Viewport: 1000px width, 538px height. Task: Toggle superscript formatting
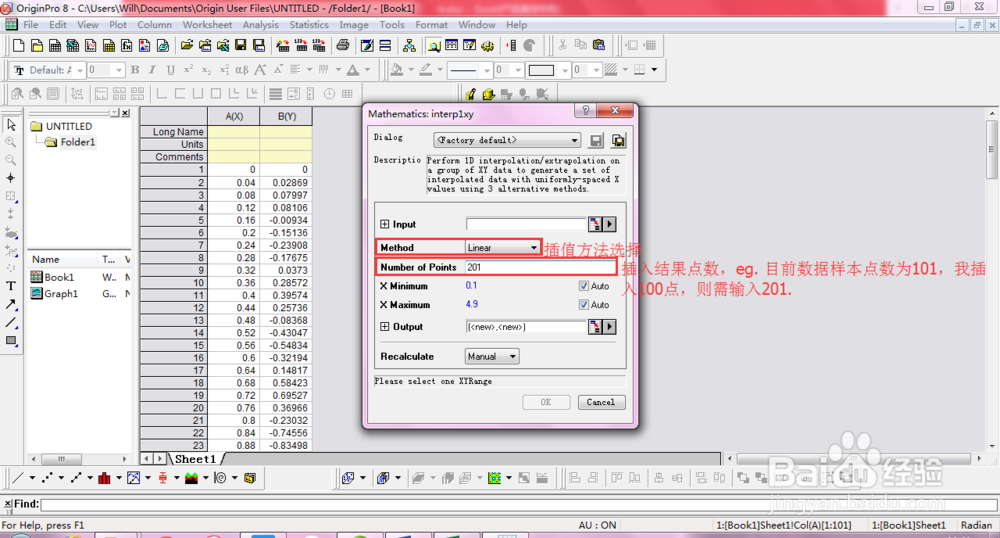click(188, 69)
